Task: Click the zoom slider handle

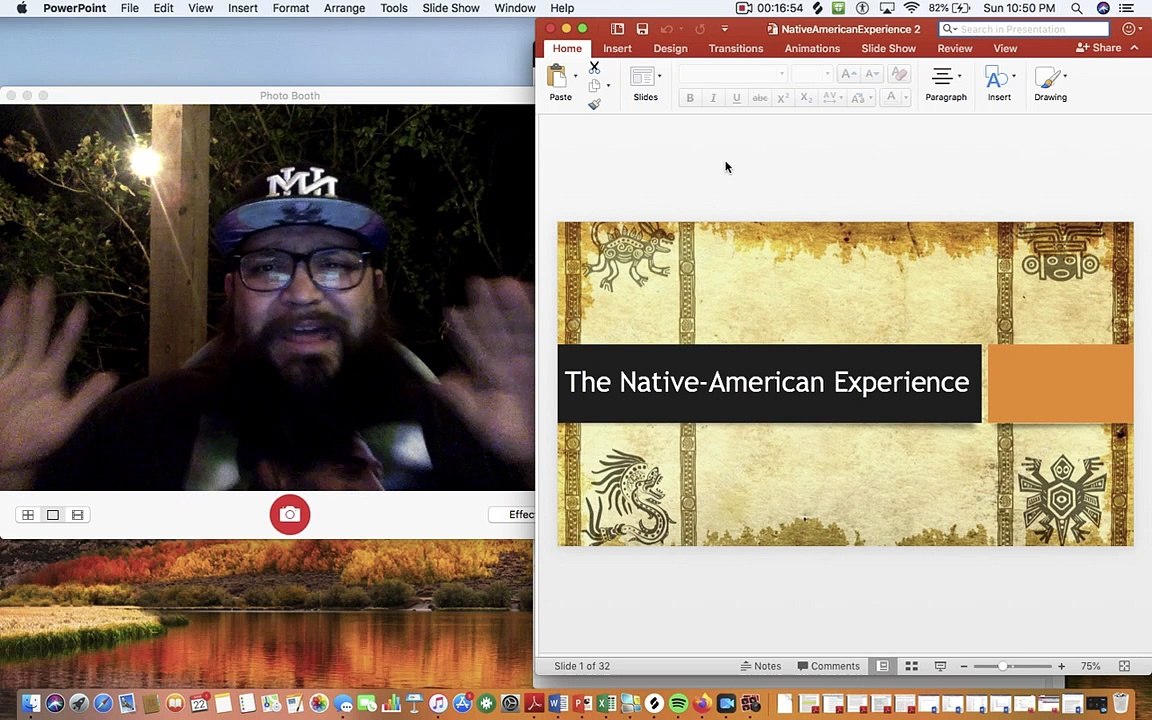Action: (1002, 666)
